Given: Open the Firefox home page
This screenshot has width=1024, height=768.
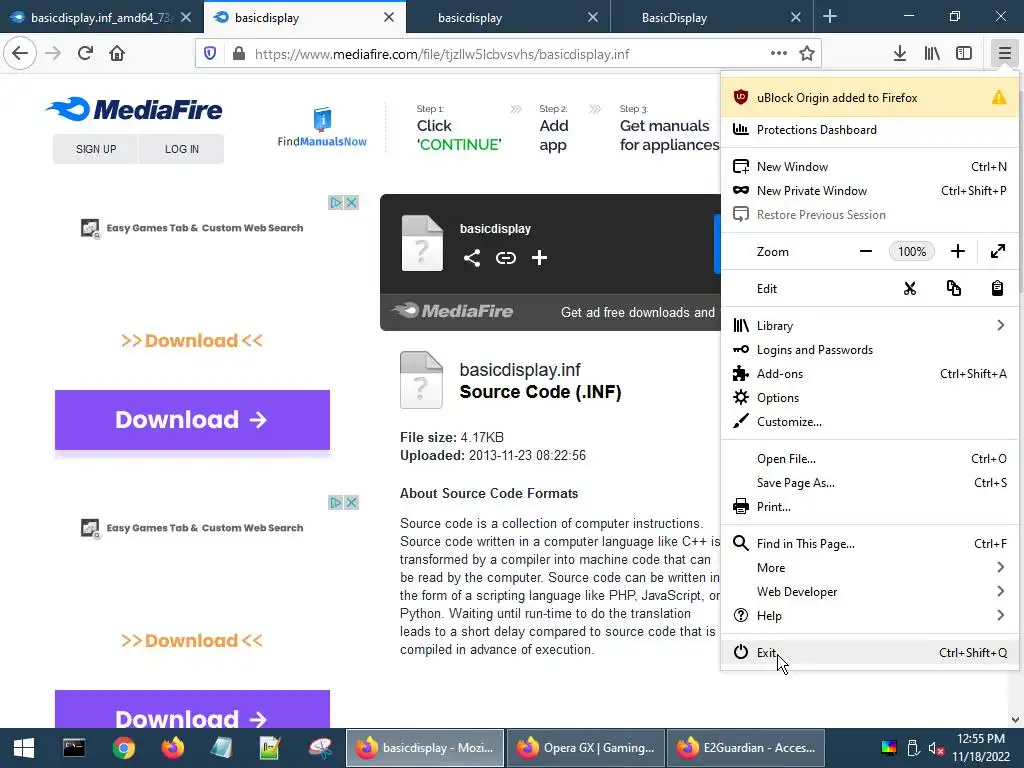Looking at the screenshot, I should [x=117, y=53].
